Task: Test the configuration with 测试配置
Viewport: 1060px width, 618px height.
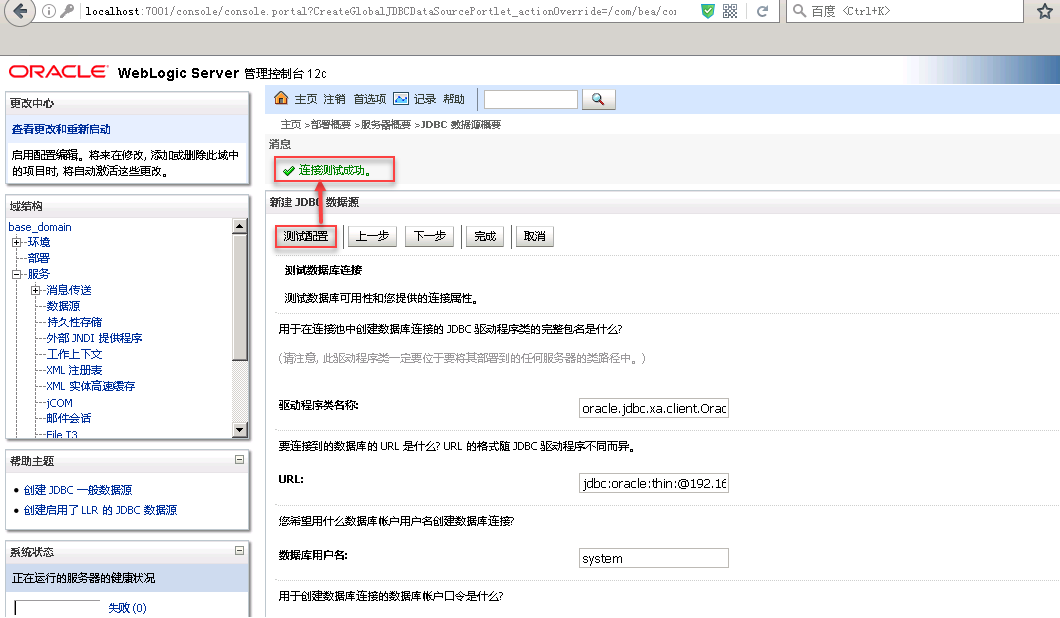Action: pos(306,236)
